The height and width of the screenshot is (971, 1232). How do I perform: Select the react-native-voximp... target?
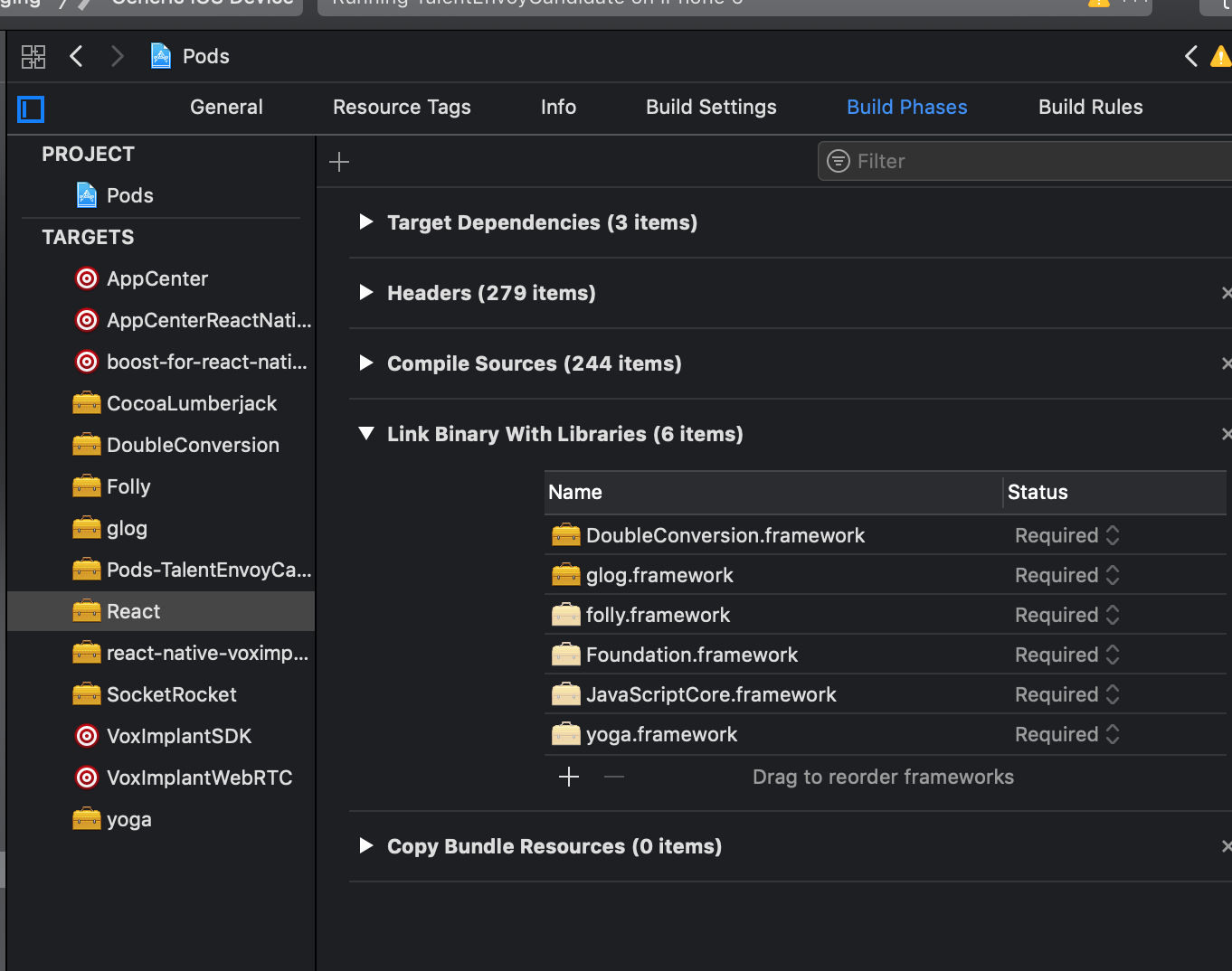(161, 653)
